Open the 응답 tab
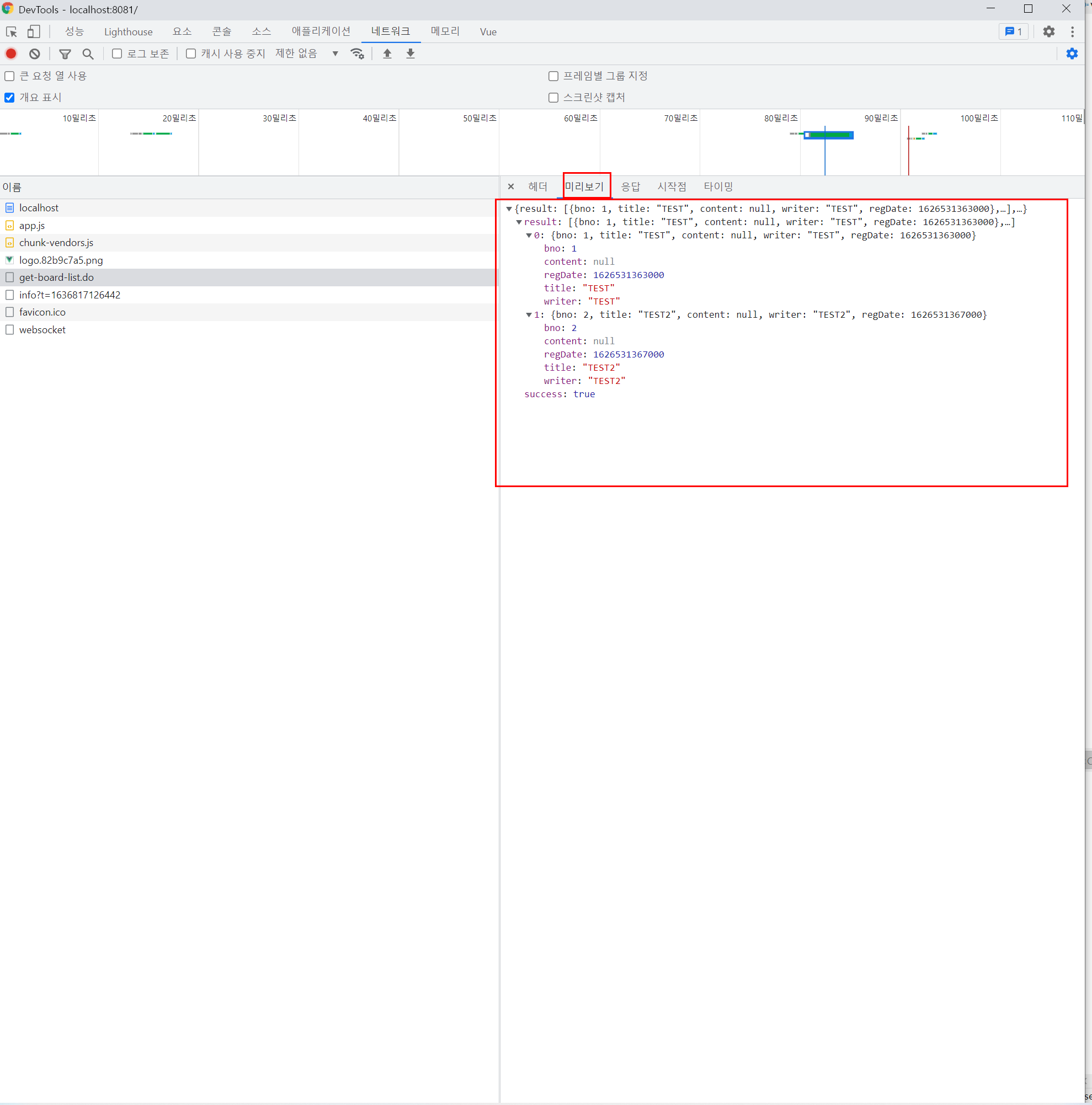Image resolution: width=1092 pixels, height=1105 pixels. tap(630, 186)
